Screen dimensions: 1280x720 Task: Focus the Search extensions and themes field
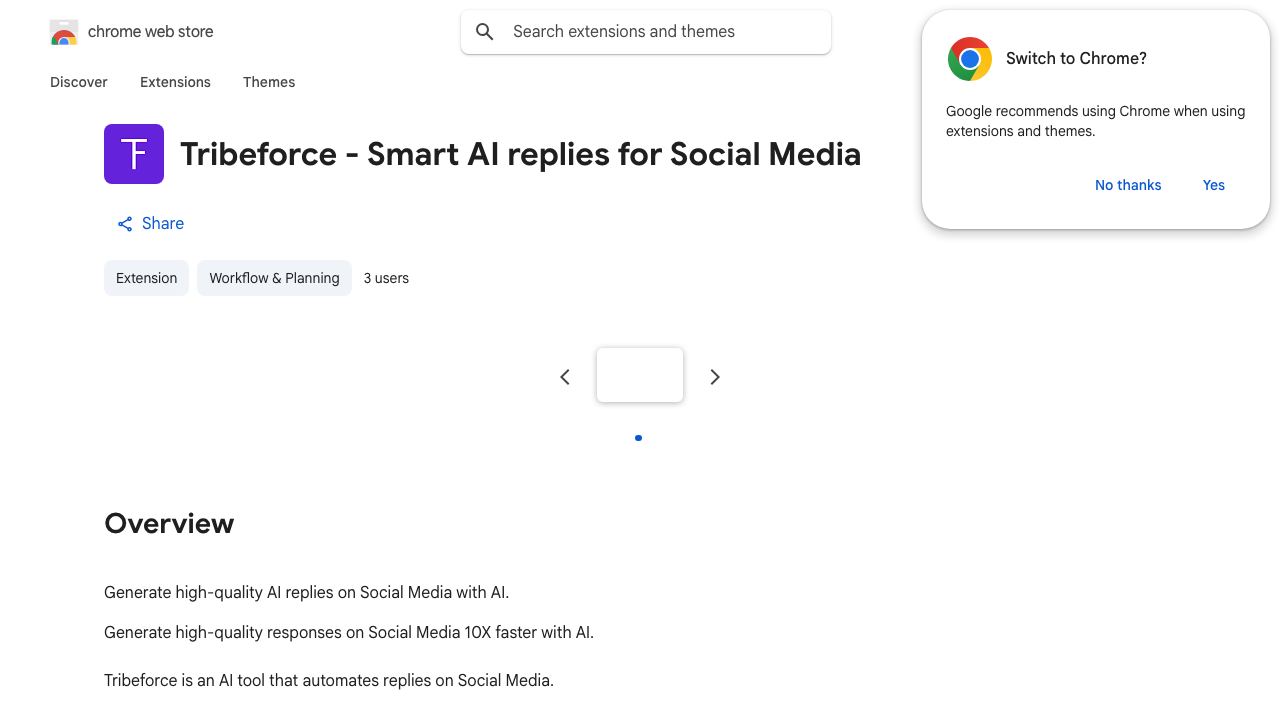tap(646, 32)
